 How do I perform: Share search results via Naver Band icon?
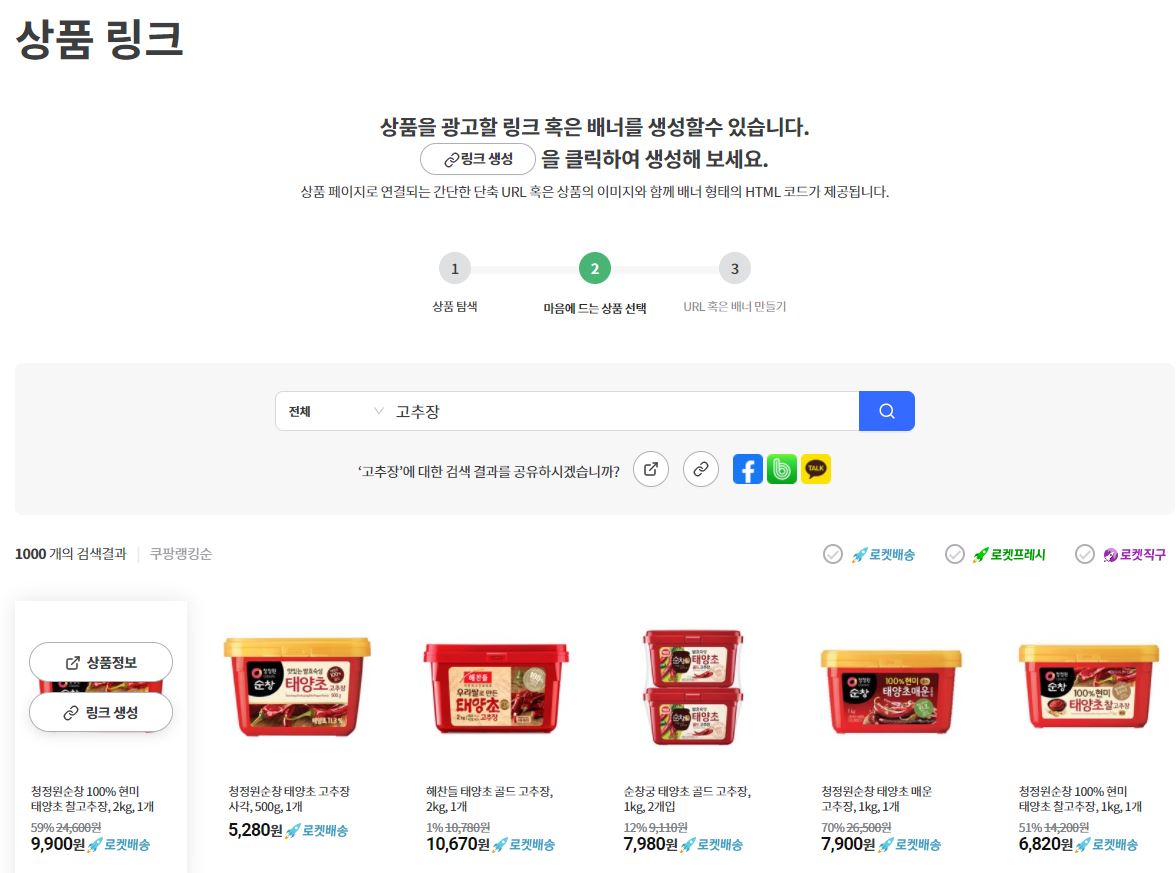782,470
